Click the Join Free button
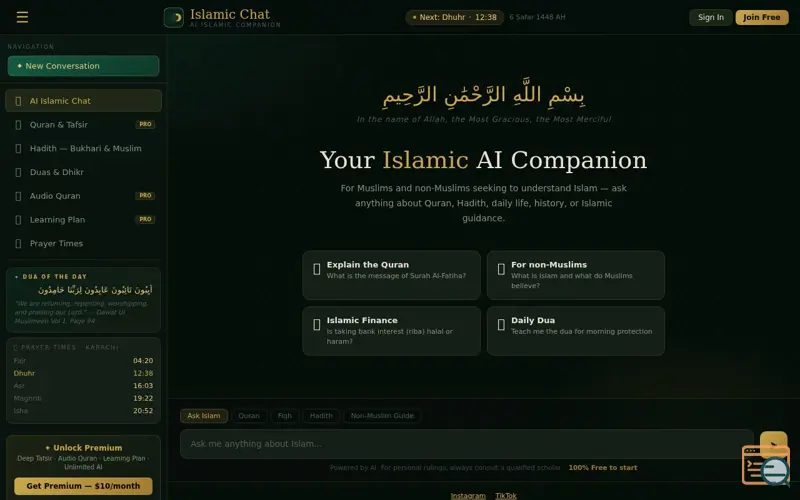Viewport: 800px width, 500px height. point(762,17)
